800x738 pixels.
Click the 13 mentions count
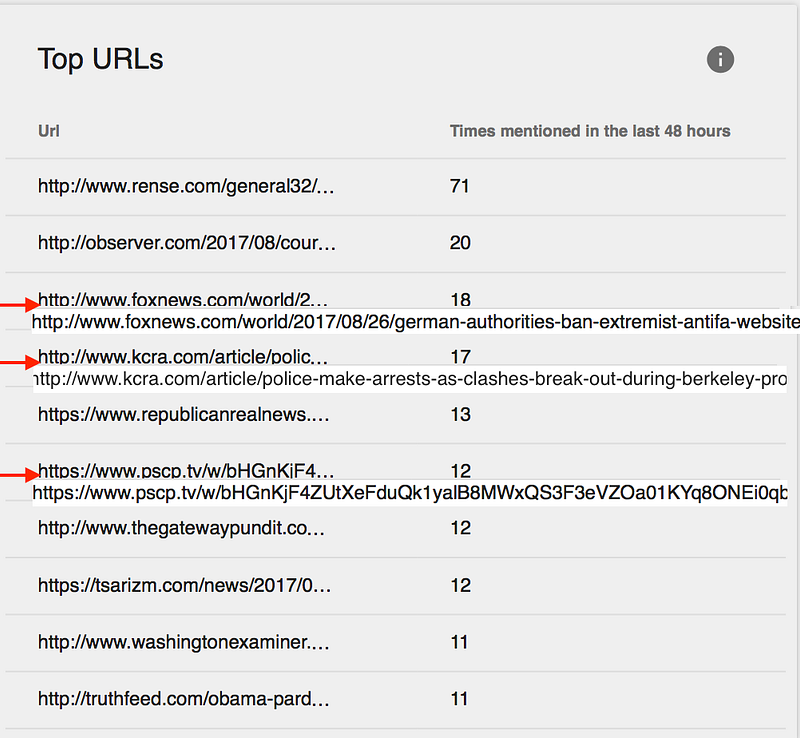click(x=460, y=414)
